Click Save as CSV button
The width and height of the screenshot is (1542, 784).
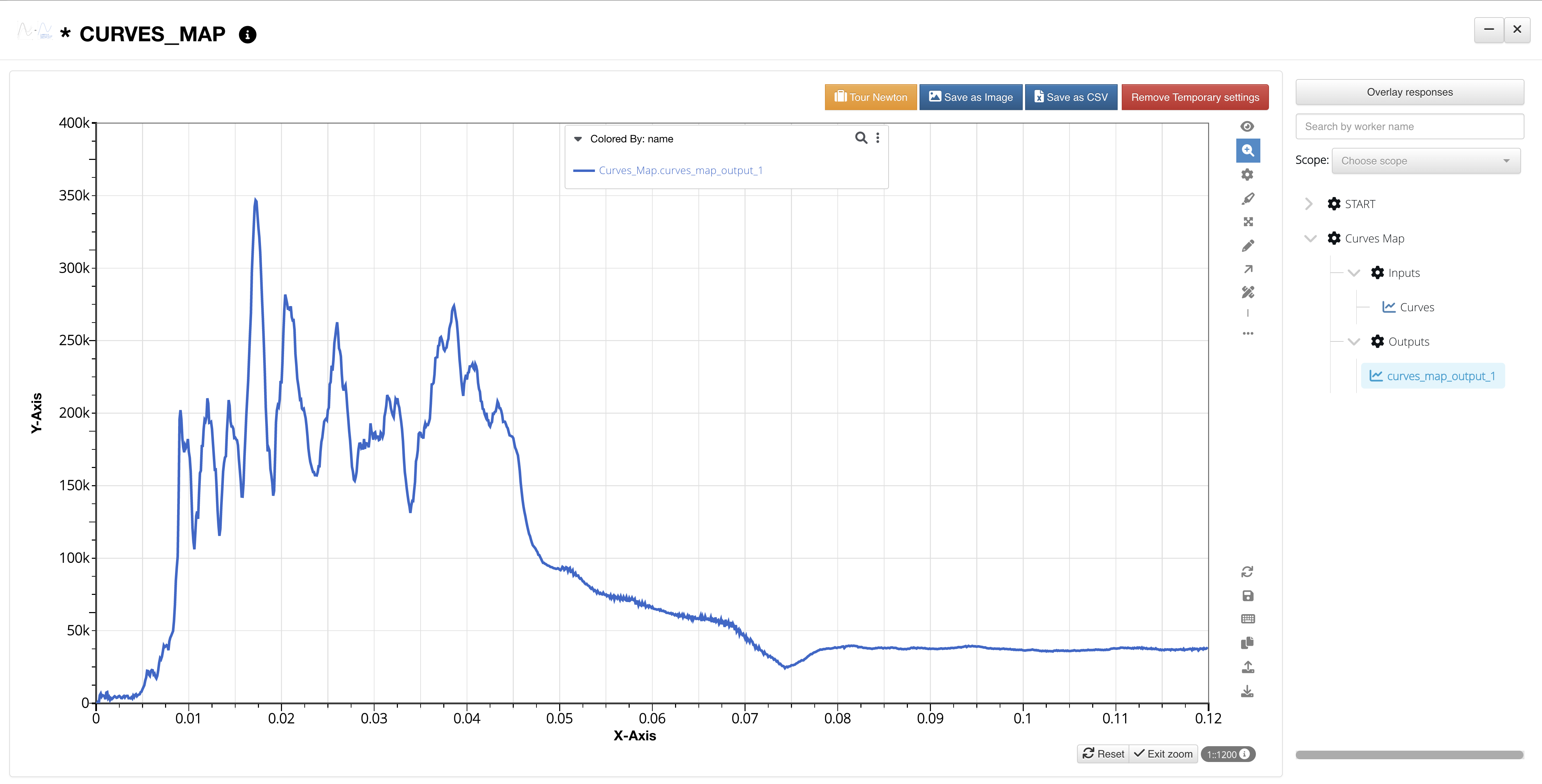click(1070, 98)
